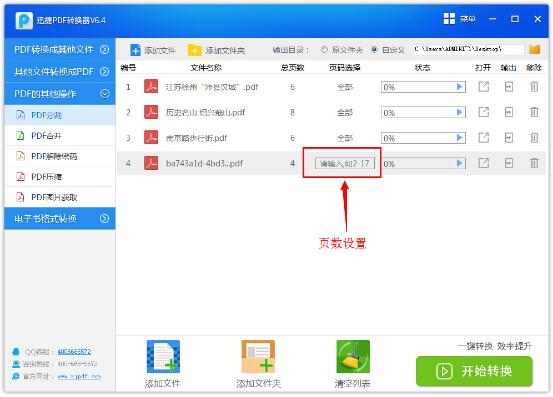553x397 pixels.
Task: Click the 0% progress bar in row 3
Action: tap(423, 138)
